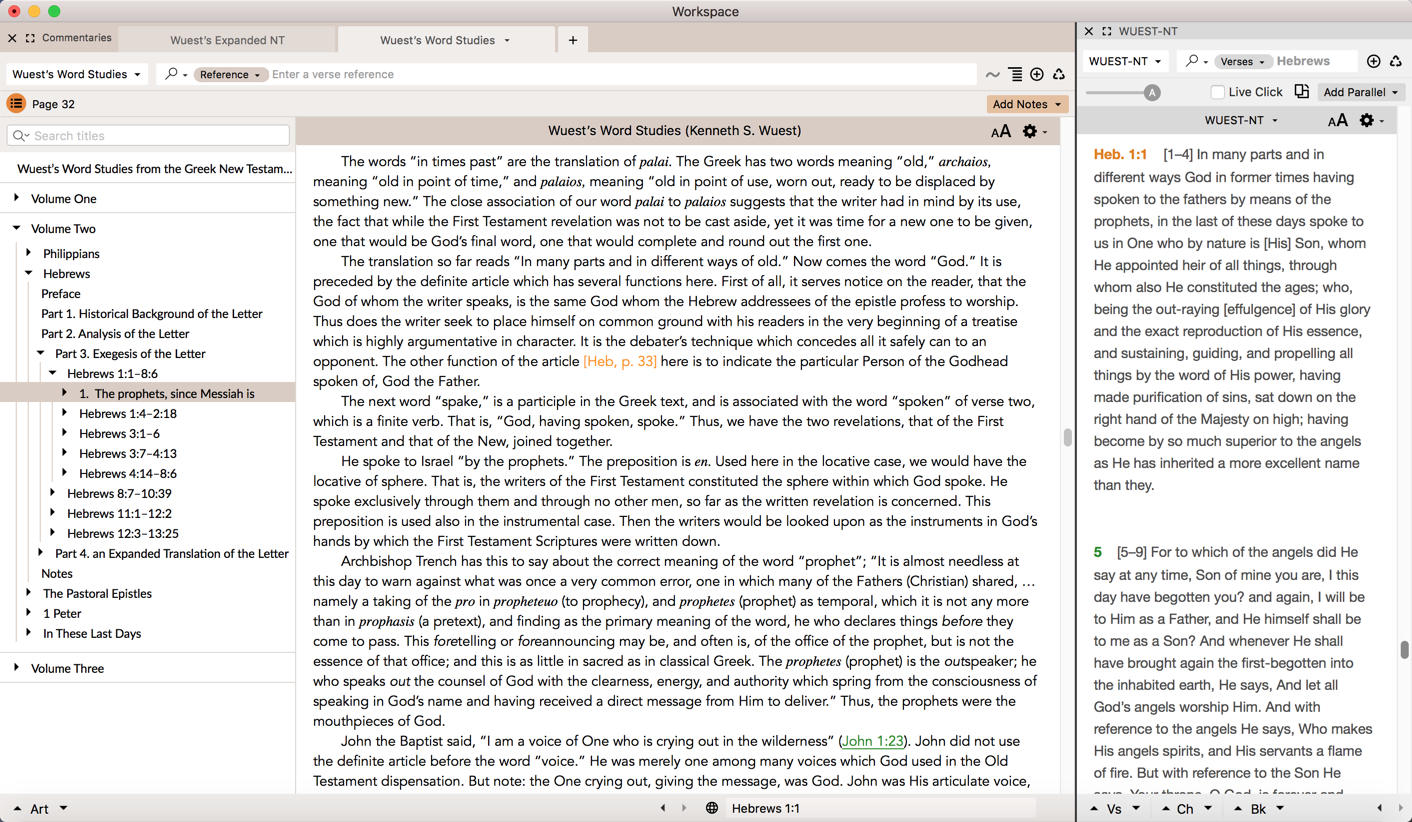Screen dimensions: 1412x822
Task: Click the Hebrews 1:1 go-to box
Action: (x=880, y=808)
